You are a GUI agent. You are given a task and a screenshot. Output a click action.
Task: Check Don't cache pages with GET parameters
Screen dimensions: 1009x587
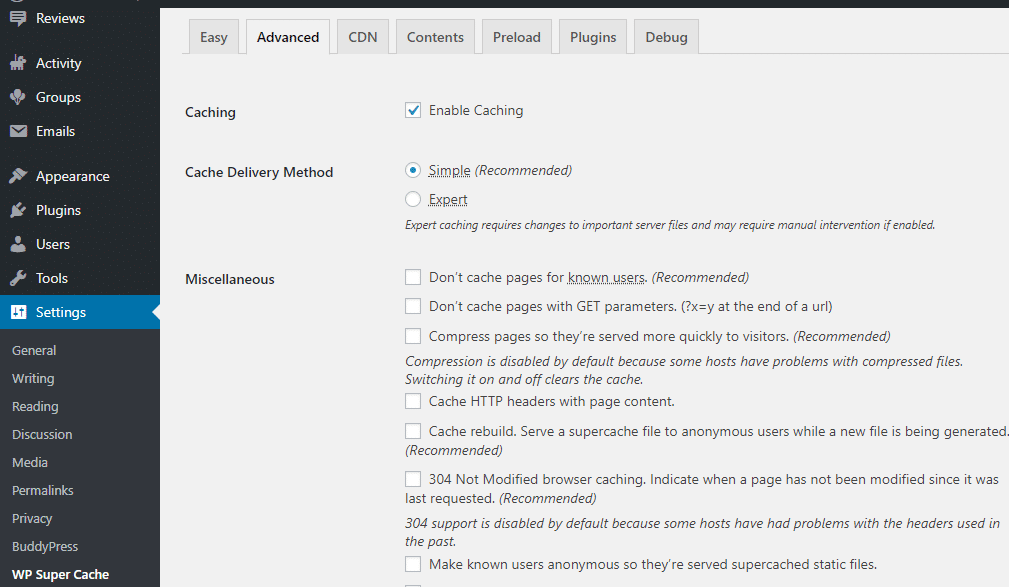click(x=413, y=306)
